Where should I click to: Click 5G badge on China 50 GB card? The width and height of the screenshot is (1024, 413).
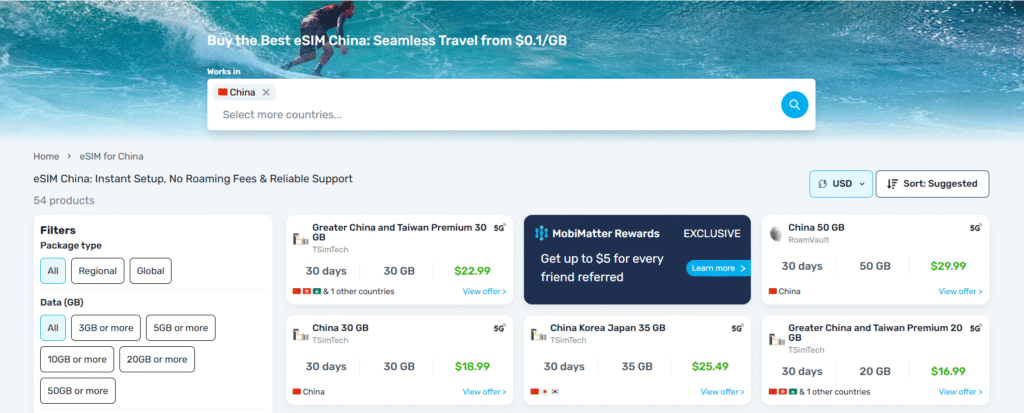975,228
